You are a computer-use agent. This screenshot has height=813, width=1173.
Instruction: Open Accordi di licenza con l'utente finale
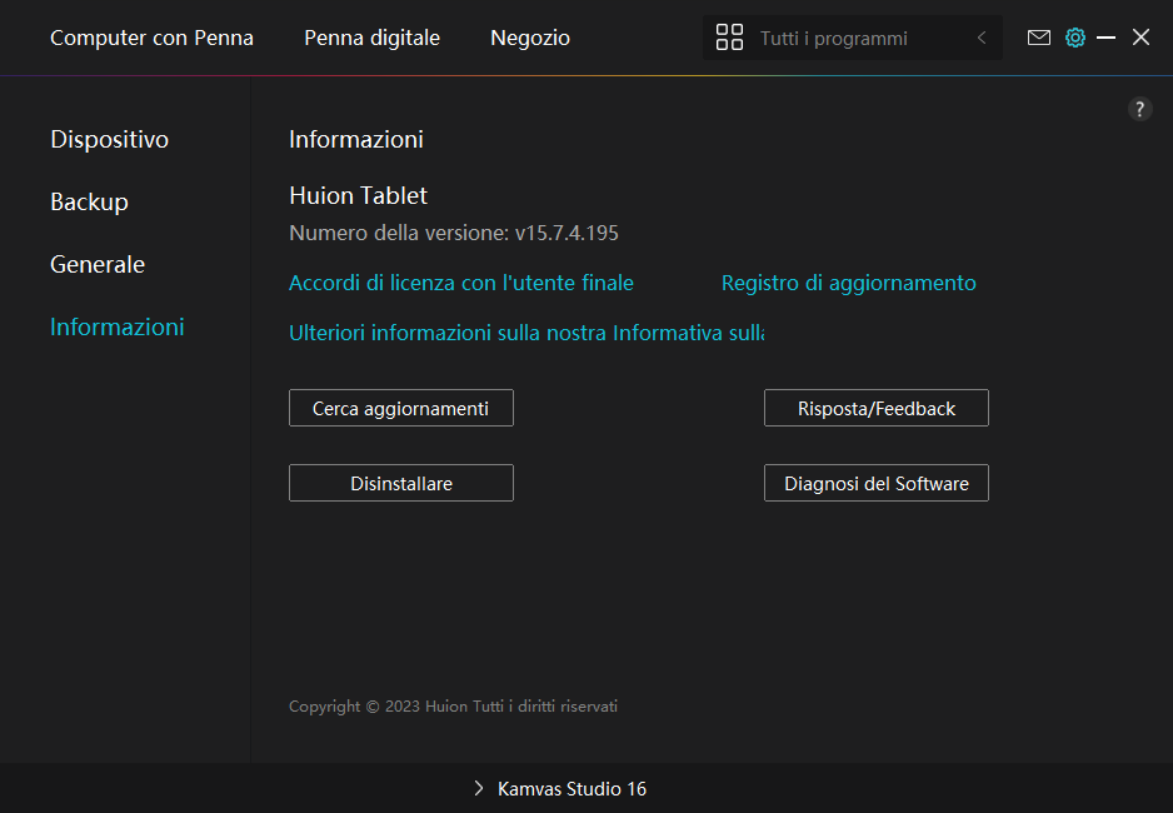461,283
